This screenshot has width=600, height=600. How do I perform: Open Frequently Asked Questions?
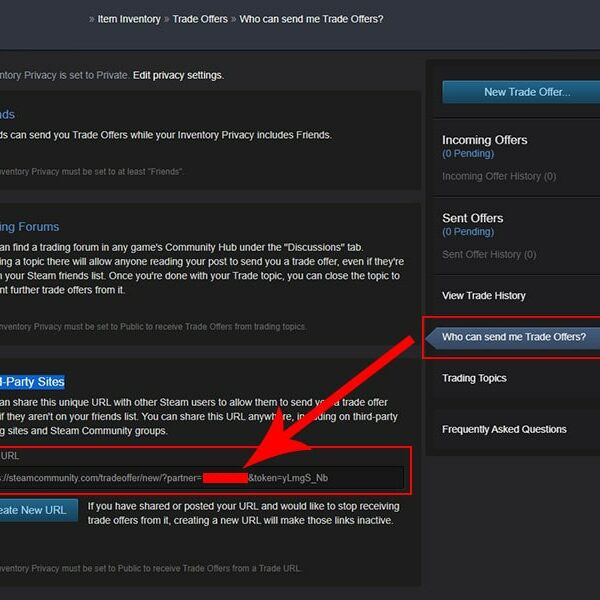click(x=504, y=429)
